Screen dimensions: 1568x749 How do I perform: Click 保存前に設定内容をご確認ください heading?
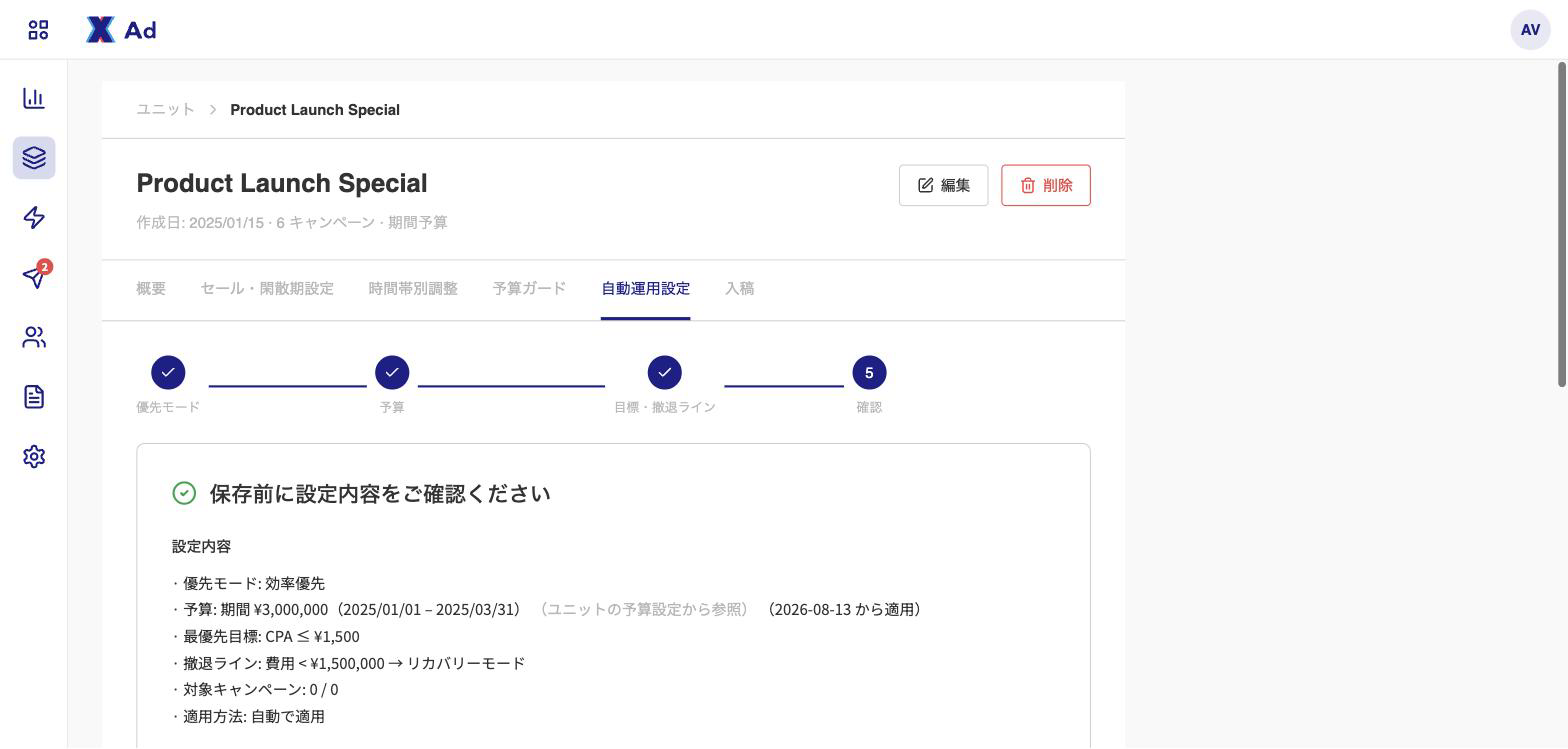tap(380, 494)
